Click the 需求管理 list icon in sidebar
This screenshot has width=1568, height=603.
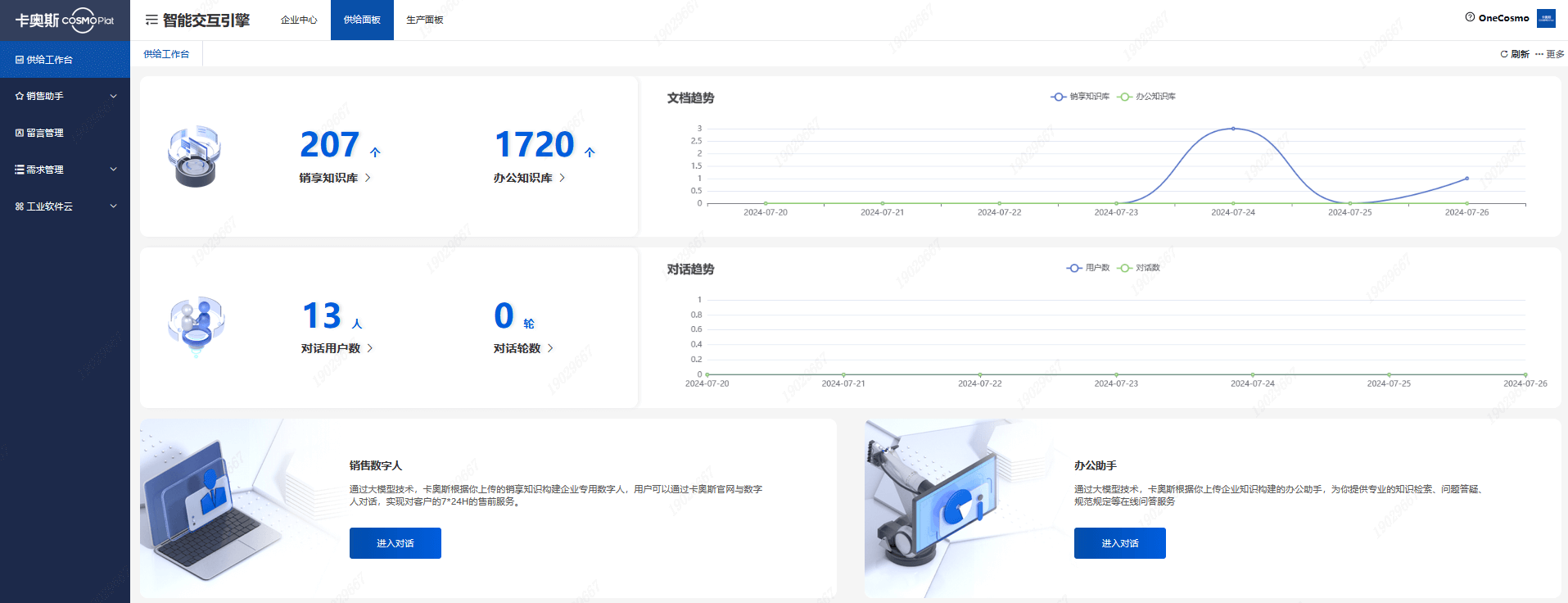(x=20, y=170)
